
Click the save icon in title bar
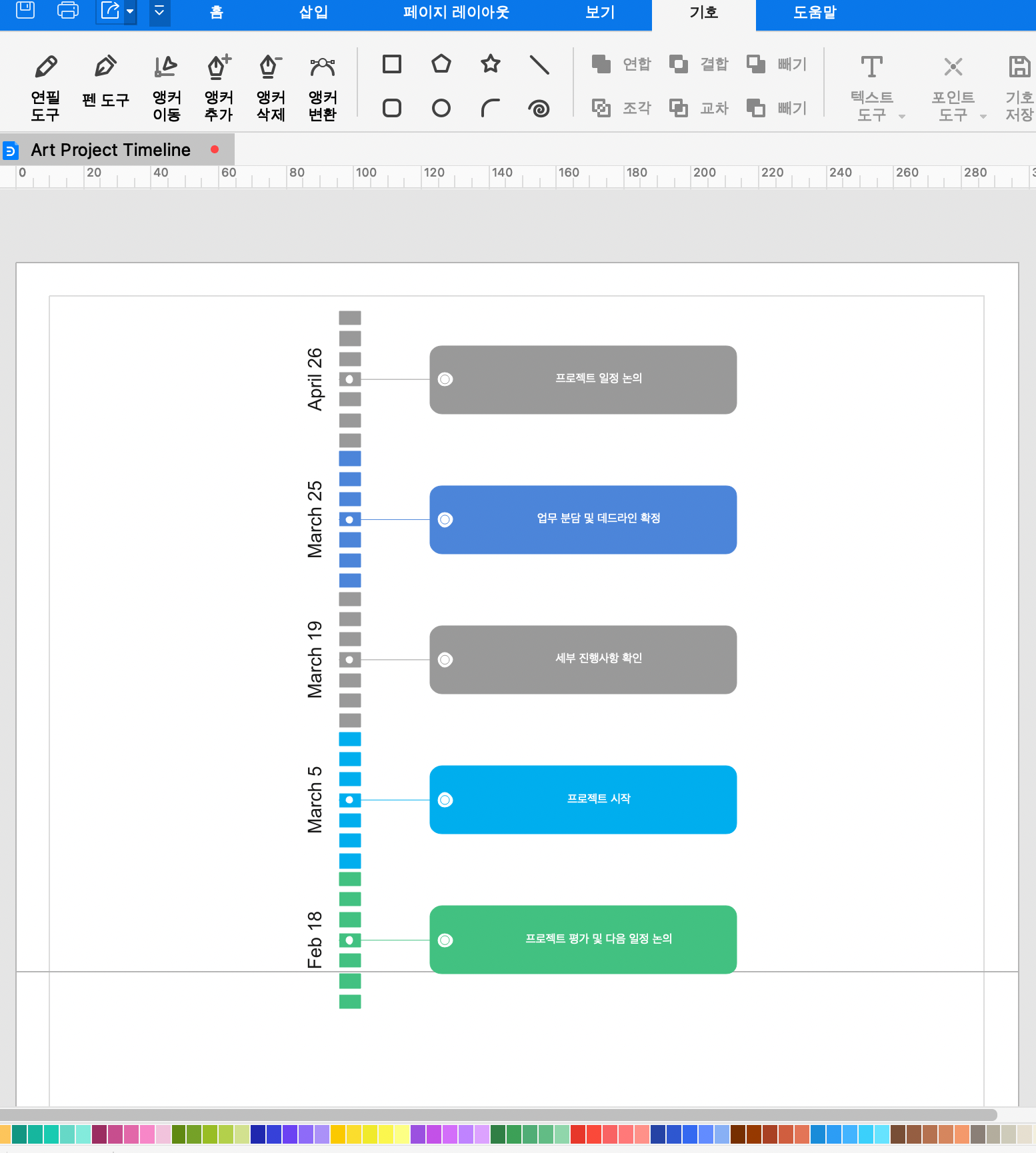coord(25,10)
